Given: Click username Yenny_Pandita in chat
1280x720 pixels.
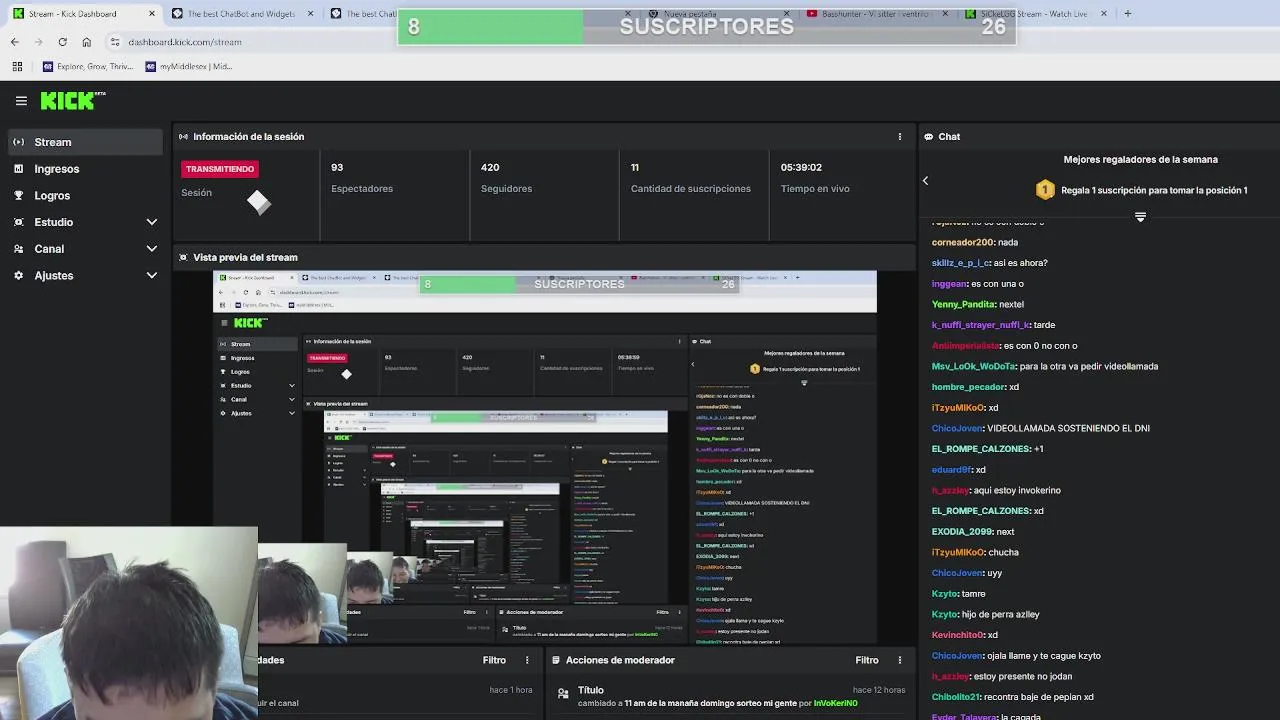Looking at the screenshot, I should click(964, 304).
